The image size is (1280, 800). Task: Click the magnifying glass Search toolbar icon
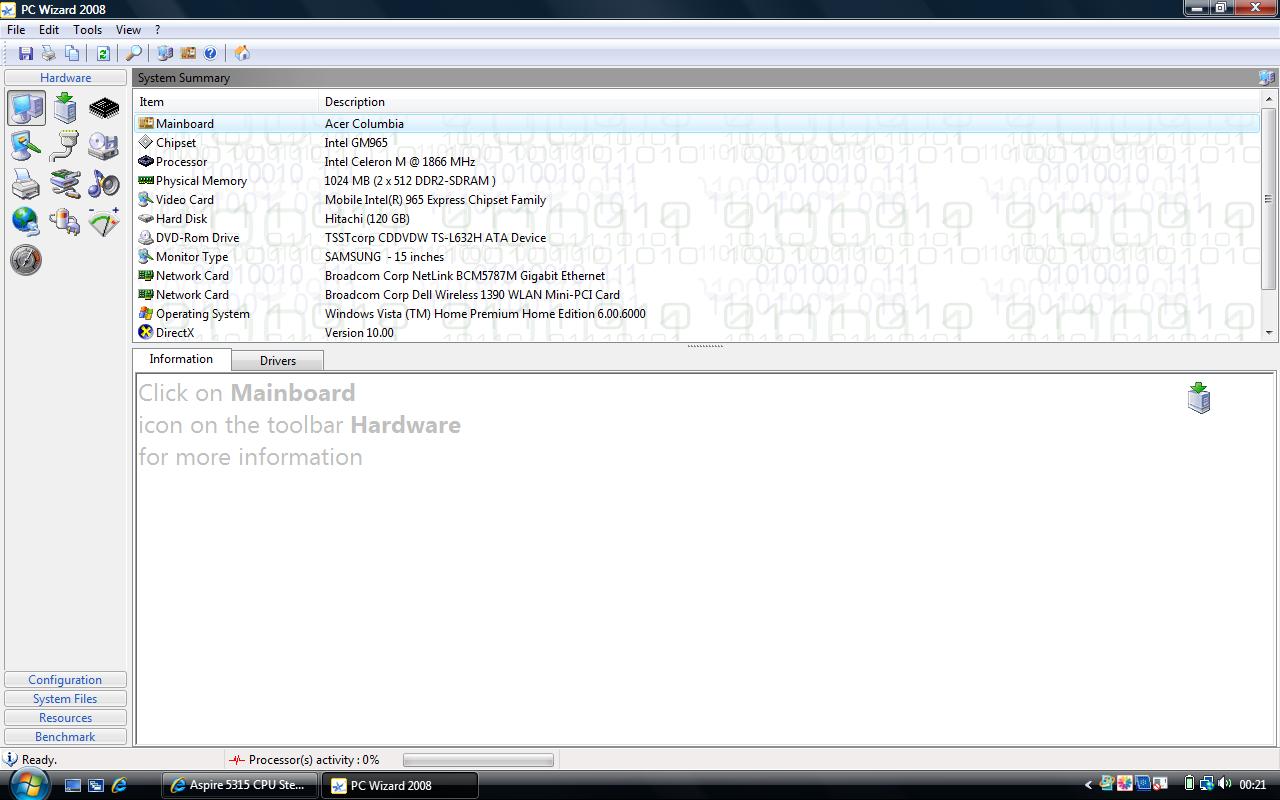click(134, 53)
